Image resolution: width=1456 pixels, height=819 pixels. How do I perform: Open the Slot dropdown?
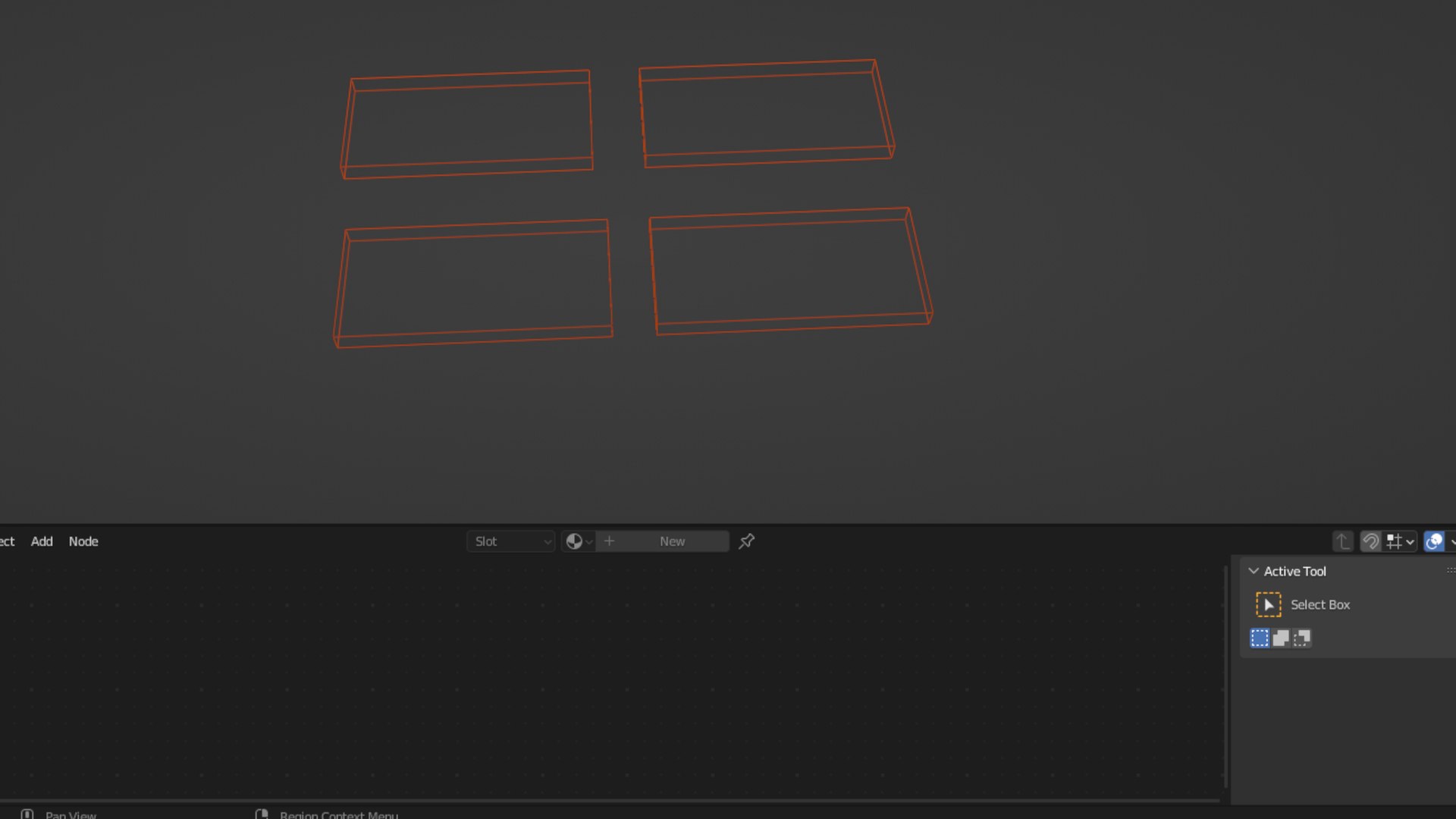511,541
